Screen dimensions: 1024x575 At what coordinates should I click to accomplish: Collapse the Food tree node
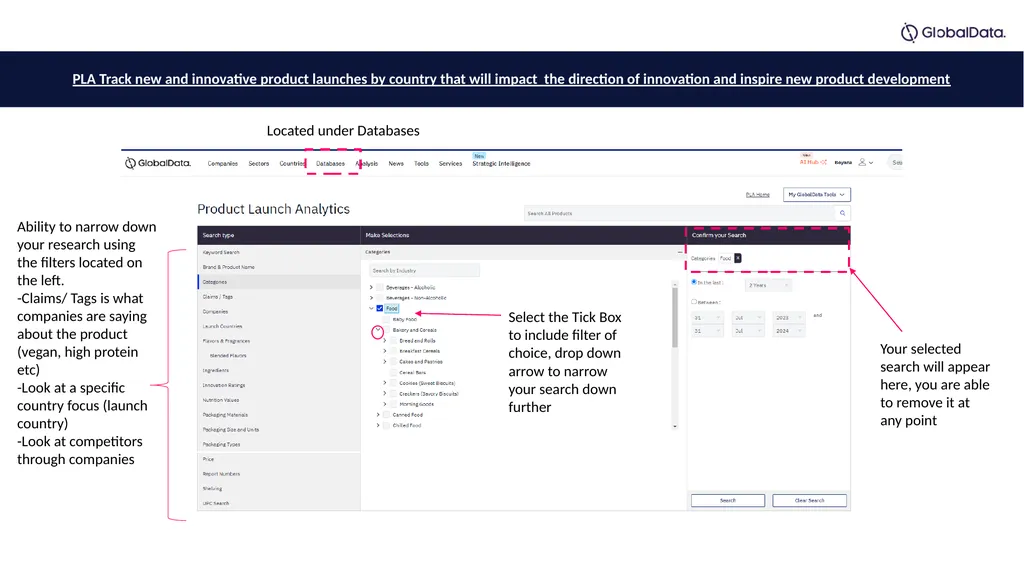(x=372, y=308)
